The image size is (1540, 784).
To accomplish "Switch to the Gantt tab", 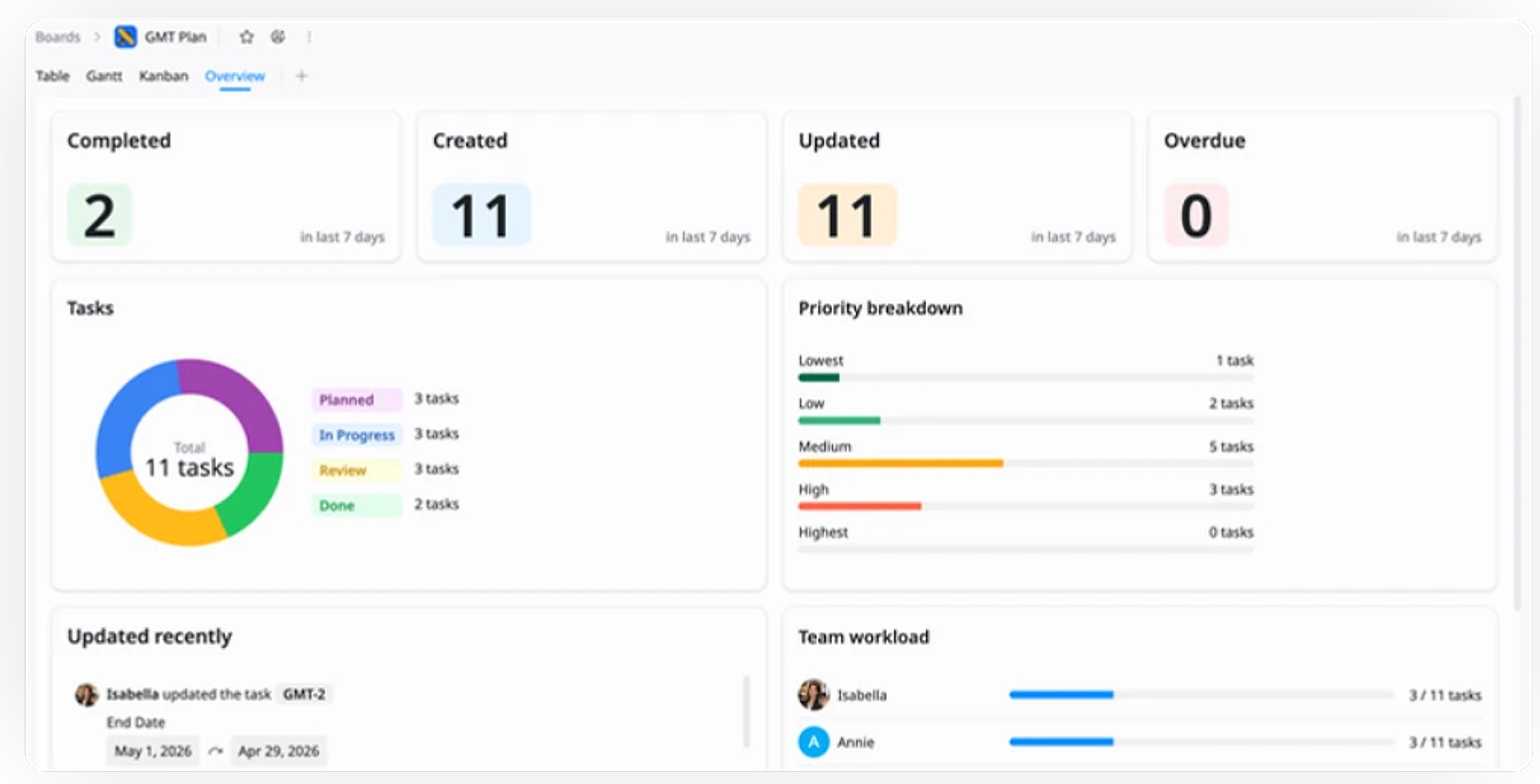I will pos(104,76).
